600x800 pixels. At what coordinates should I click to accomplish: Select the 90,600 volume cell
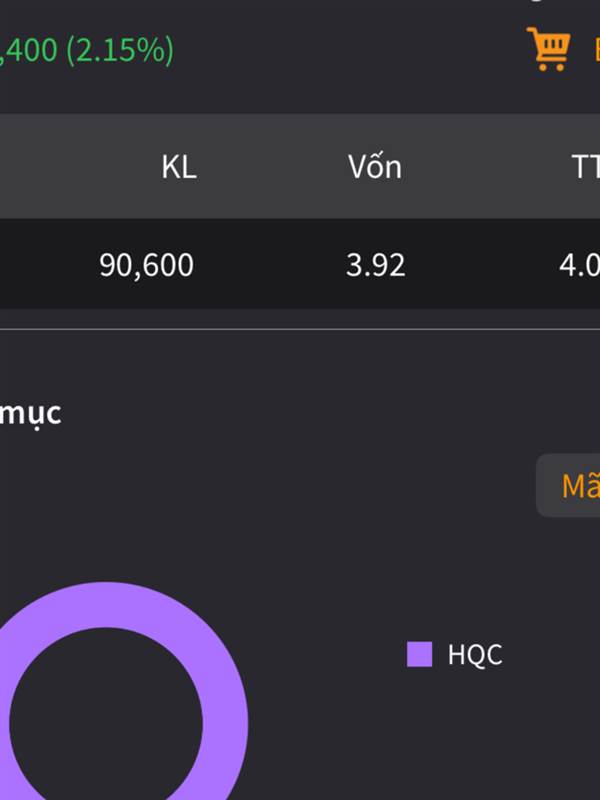146,265
